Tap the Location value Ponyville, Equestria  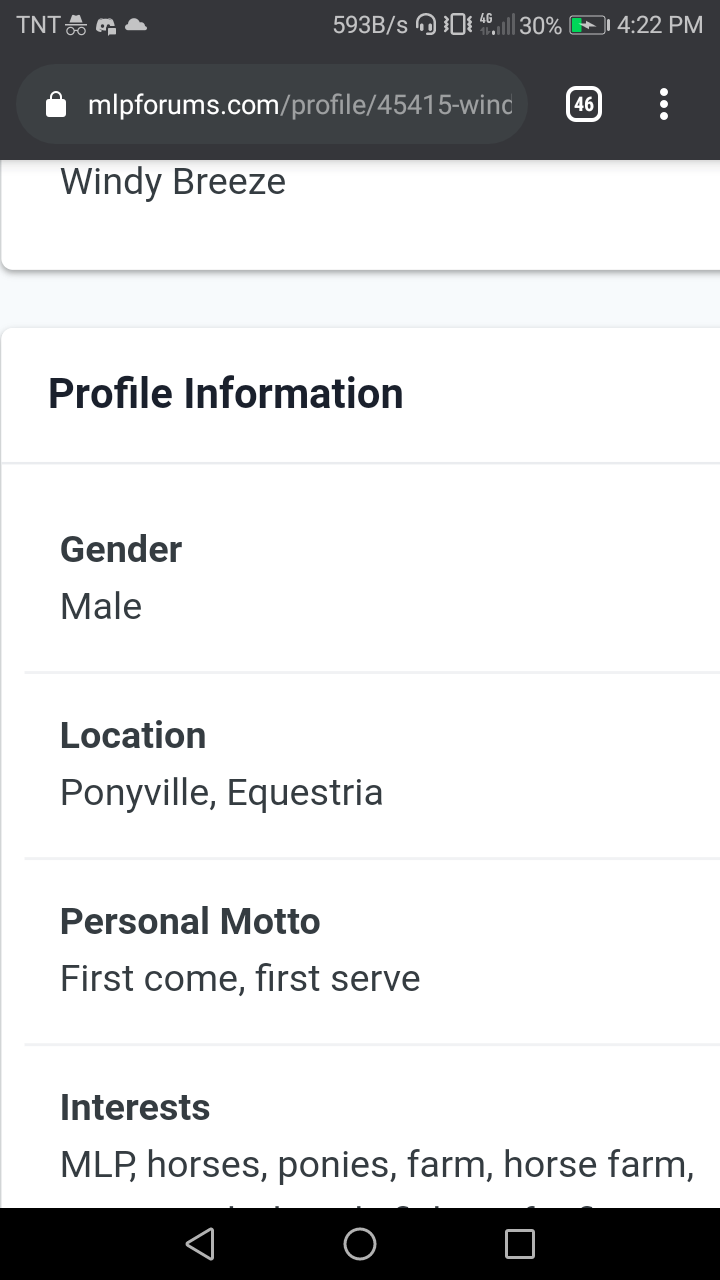tap(221, 793)
